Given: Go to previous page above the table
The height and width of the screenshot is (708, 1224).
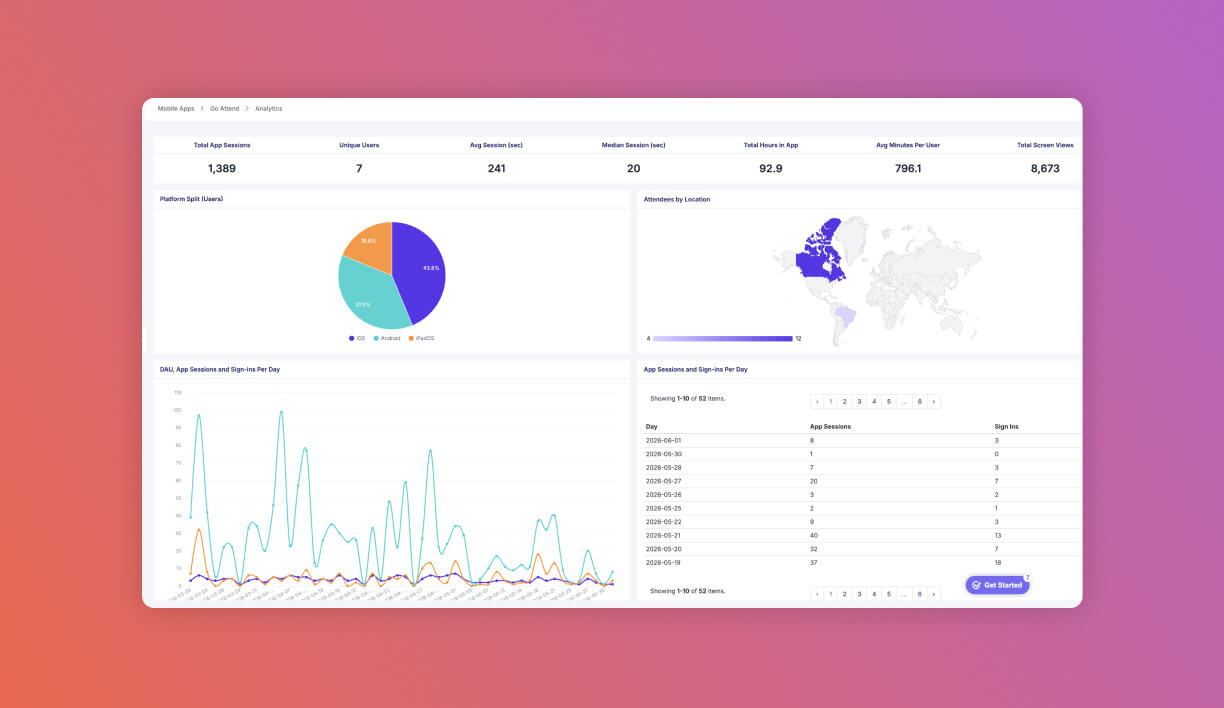Looking at the screenshot, I should tap(817, 402).
